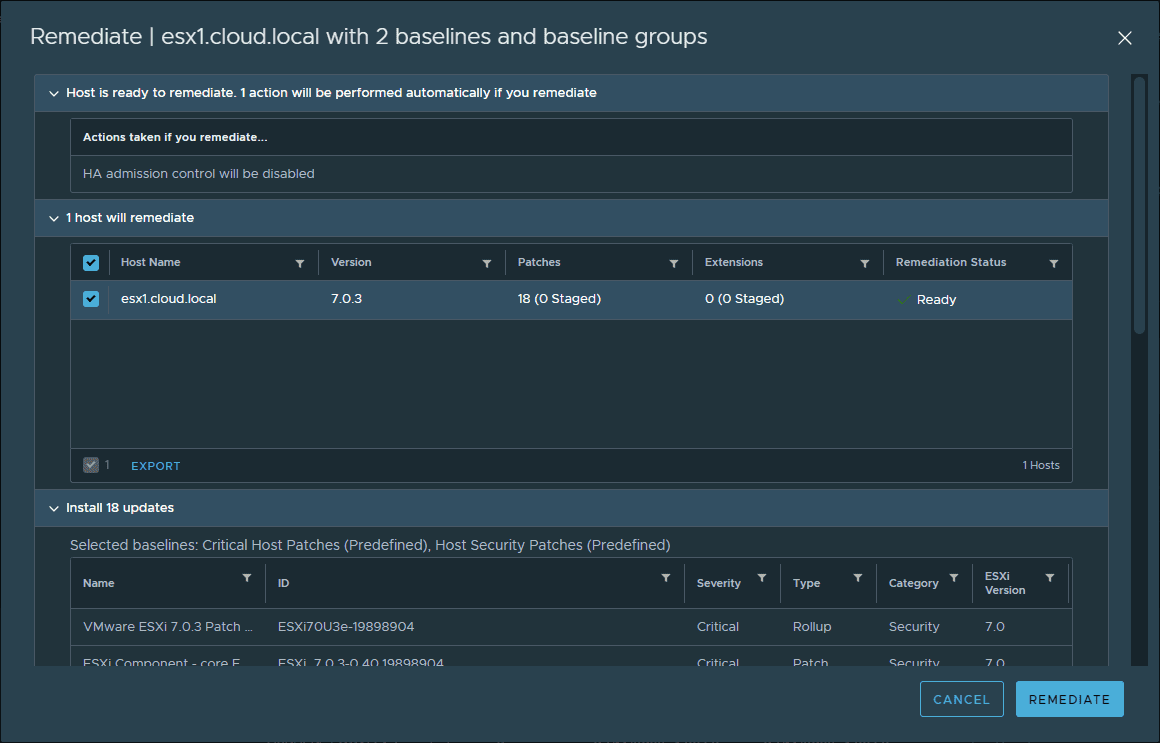Click the selected count checkbox in footer
Viewport: 1160px width, 743px height.
point(91,465)
